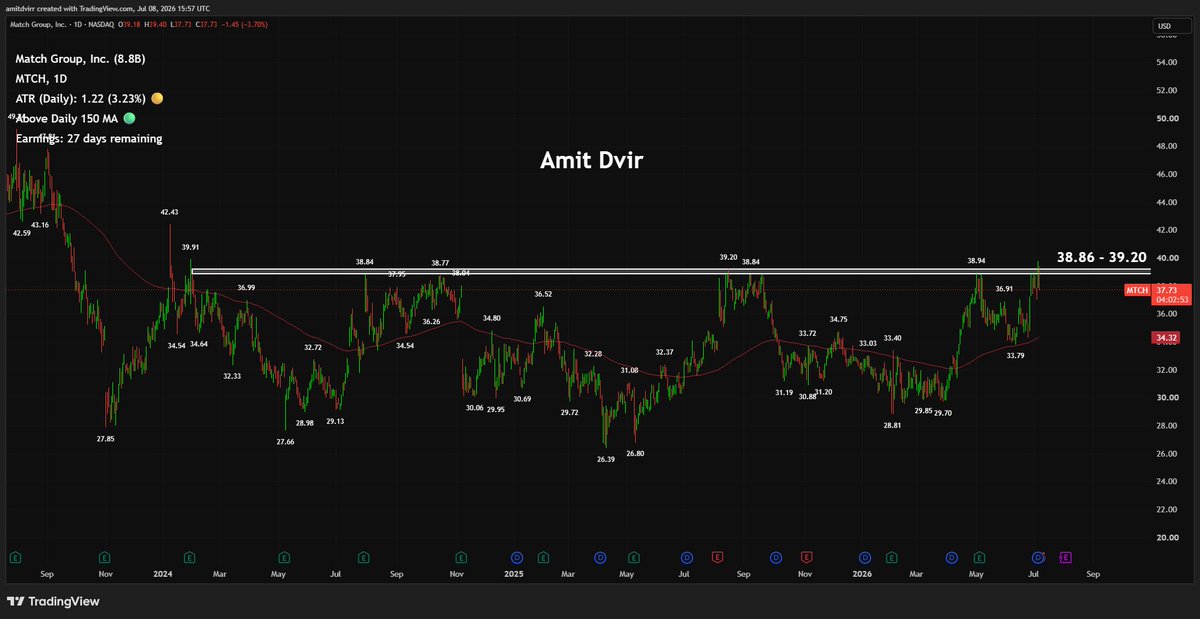Click the 50.00 price axis label

(1168, 118)
